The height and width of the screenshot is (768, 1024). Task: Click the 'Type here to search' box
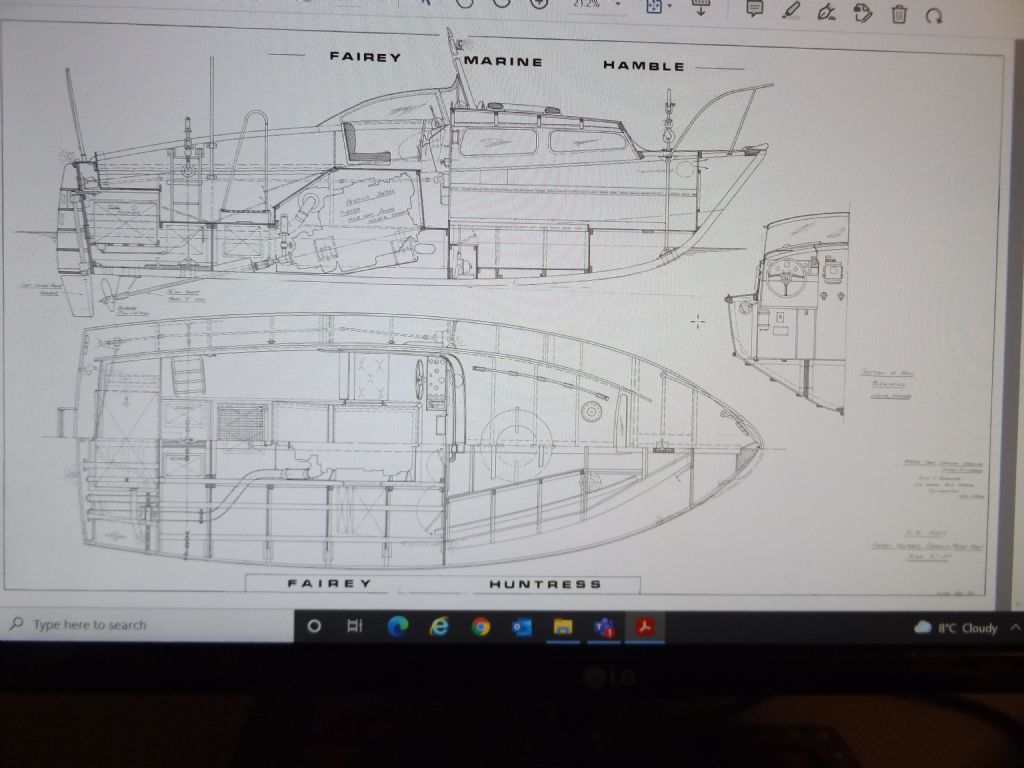point(147,625)
